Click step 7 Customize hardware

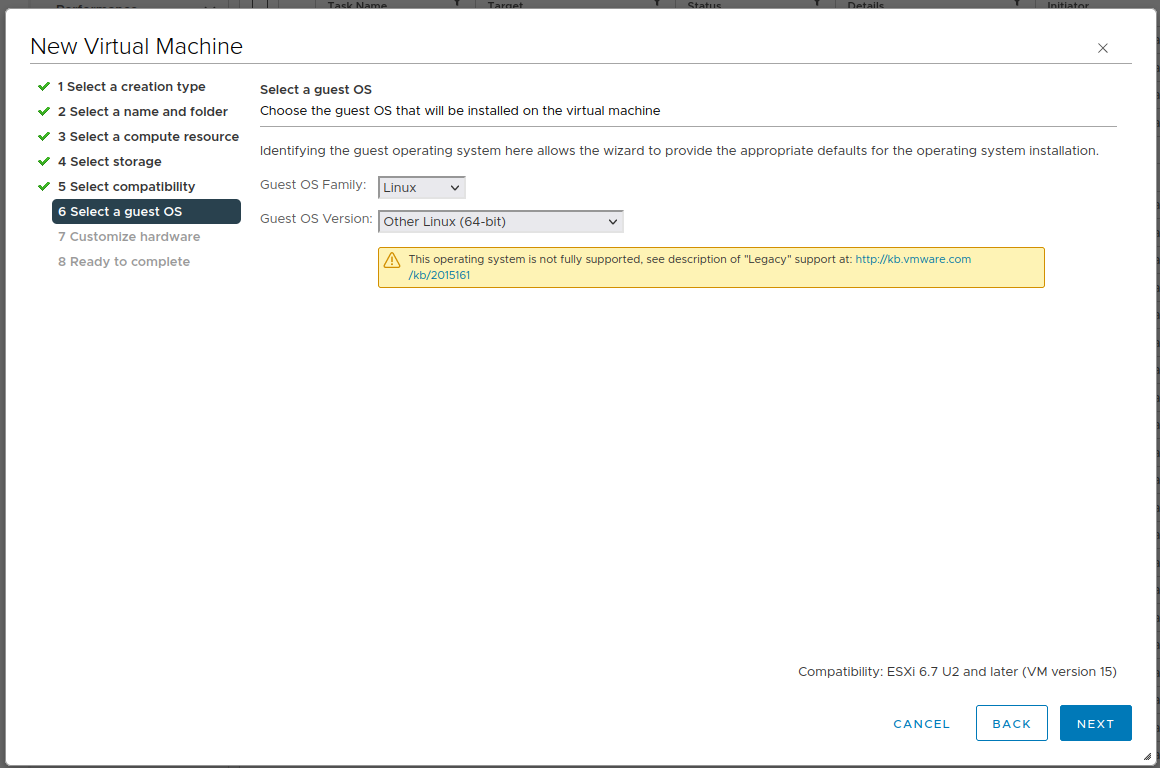(129, 237)
